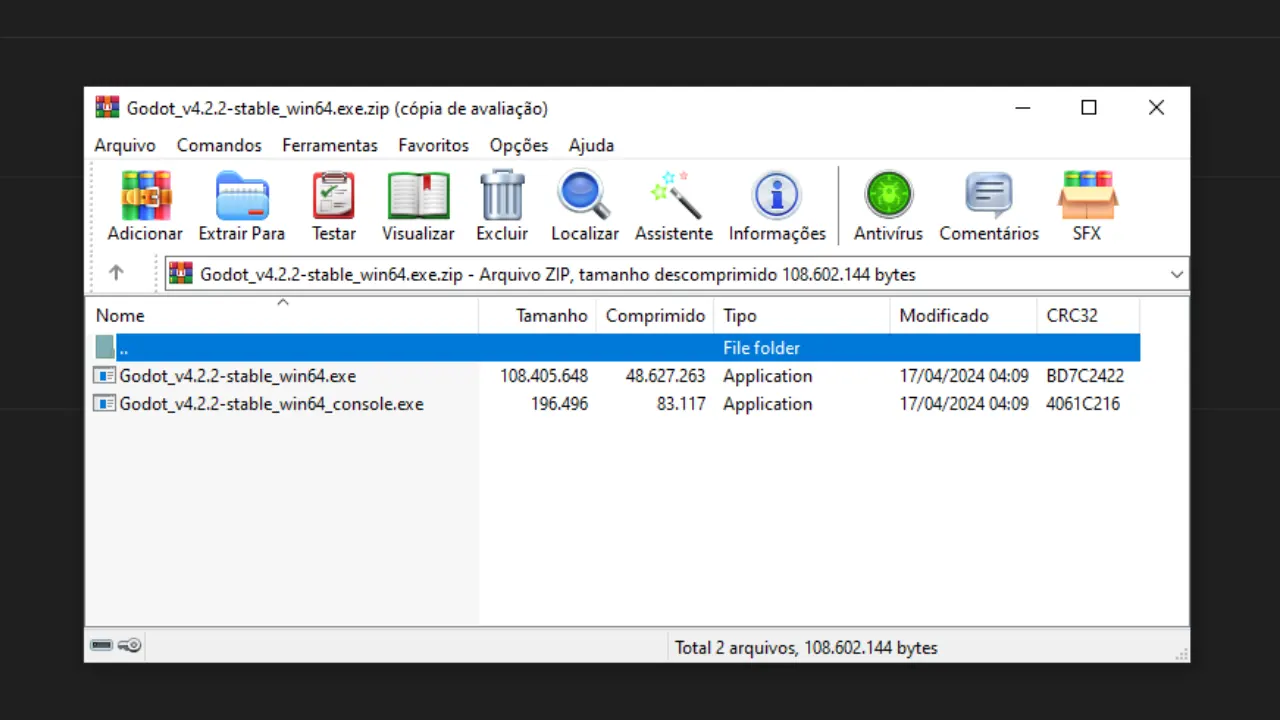Screen dimensions: 1280x720
Task: Click the size value 108.405.648
Action: click(x=544, y=376)
